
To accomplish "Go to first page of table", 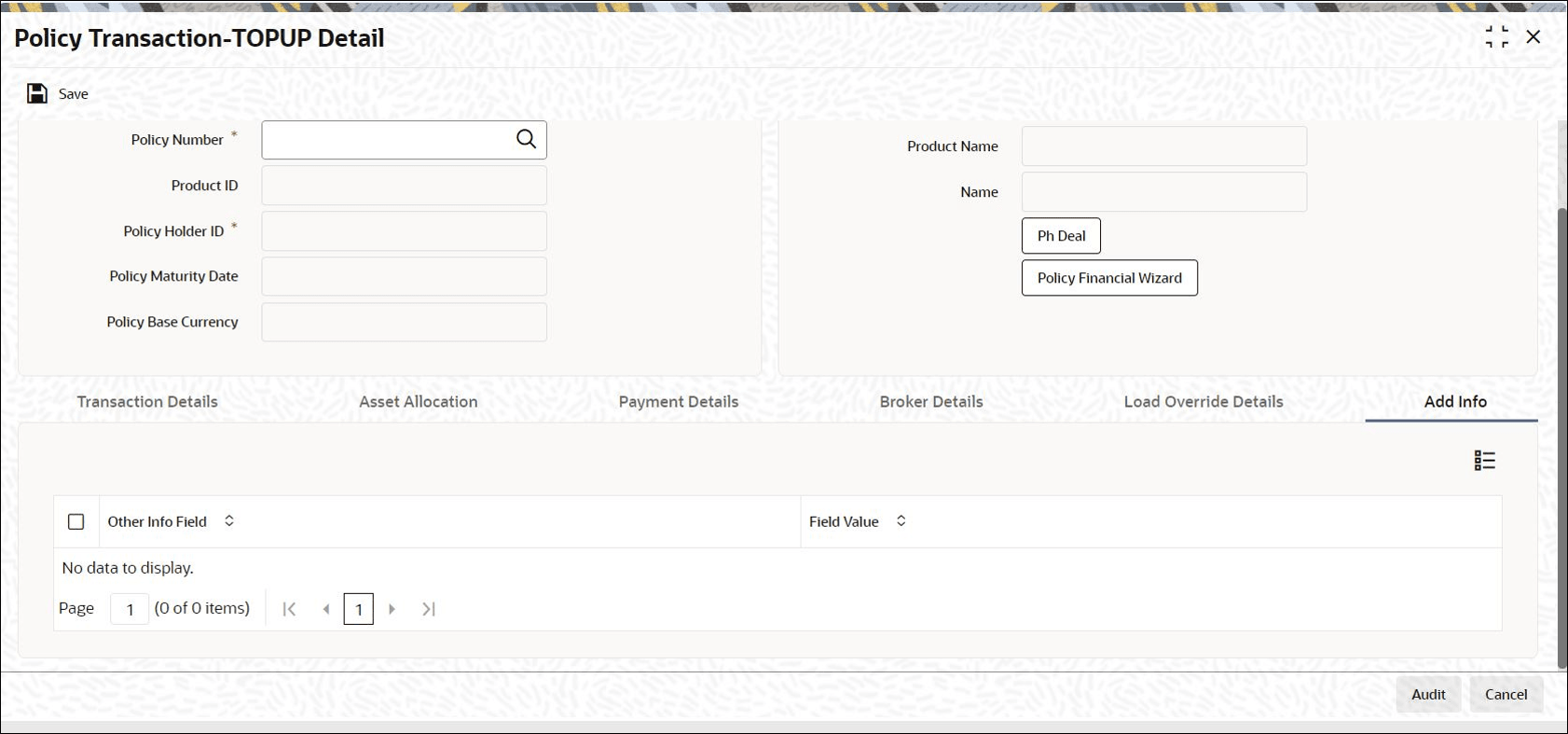I will click(x=289, y=609).
